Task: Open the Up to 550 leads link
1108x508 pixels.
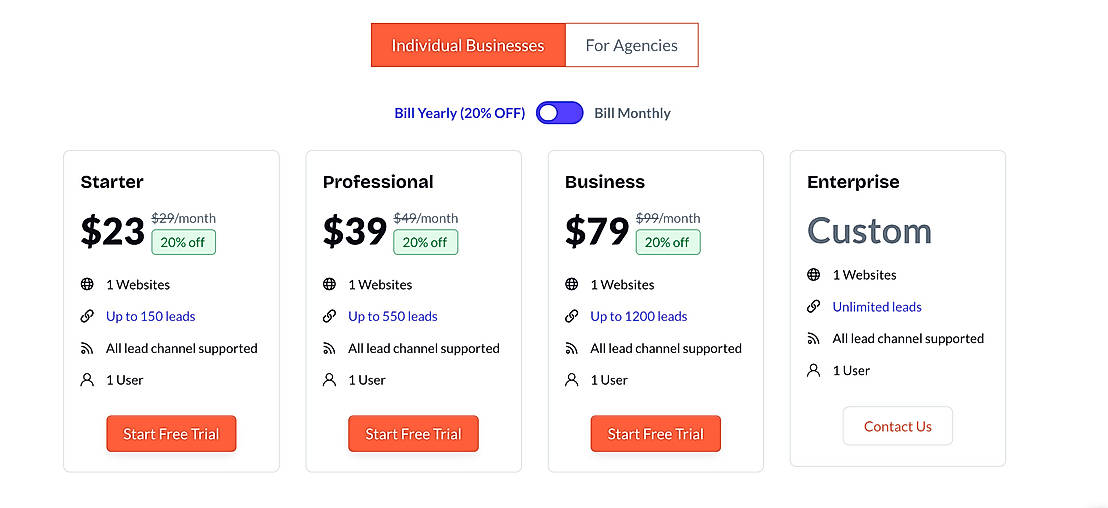Action: pos(392,317)
